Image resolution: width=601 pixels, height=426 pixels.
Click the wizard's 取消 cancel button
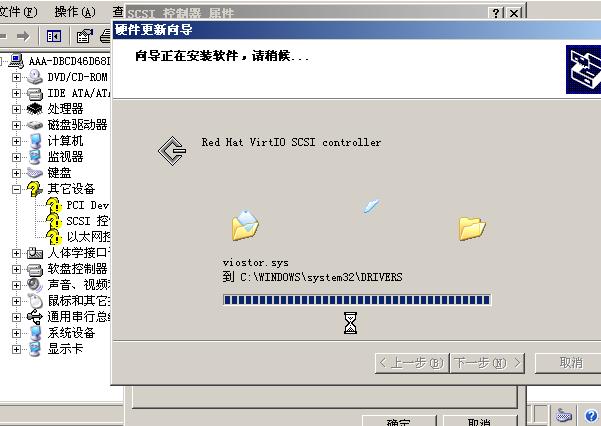[570, 363]
